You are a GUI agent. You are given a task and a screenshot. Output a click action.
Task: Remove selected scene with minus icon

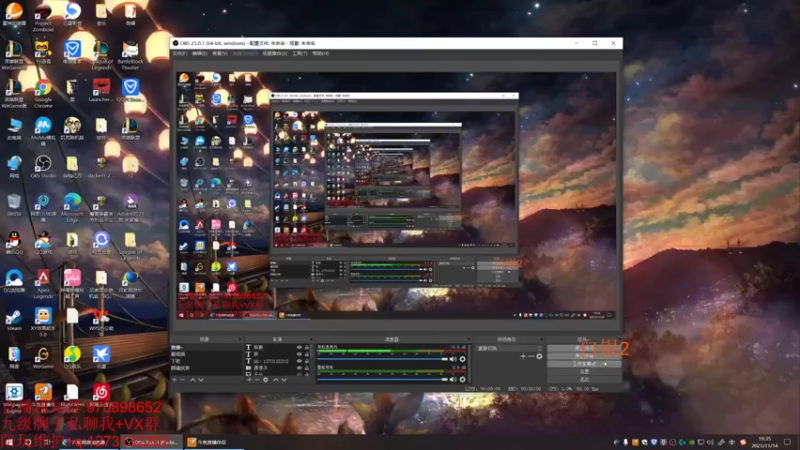point(183,380)
